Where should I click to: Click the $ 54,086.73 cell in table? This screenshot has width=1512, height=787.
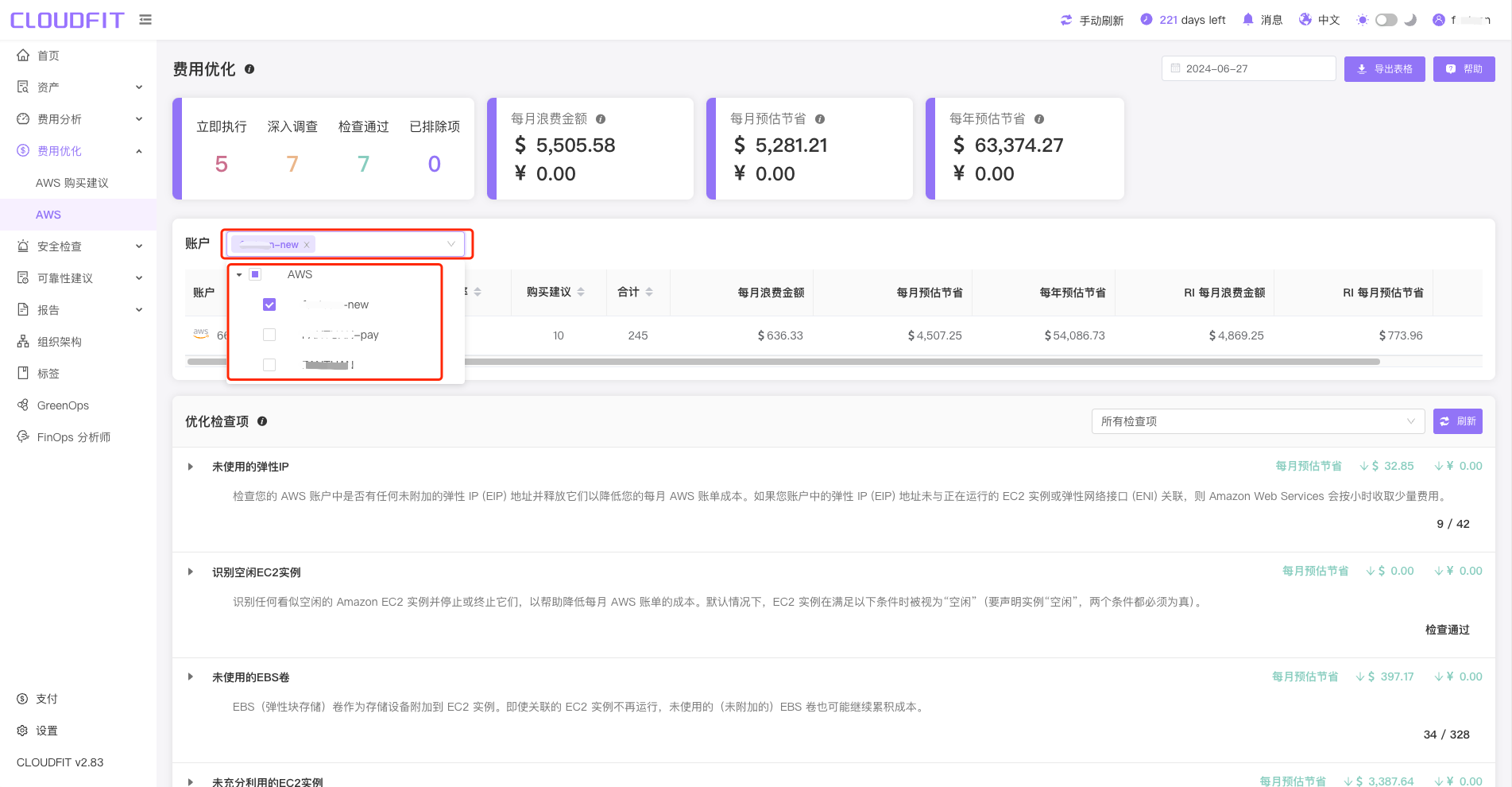point(1074,335)
